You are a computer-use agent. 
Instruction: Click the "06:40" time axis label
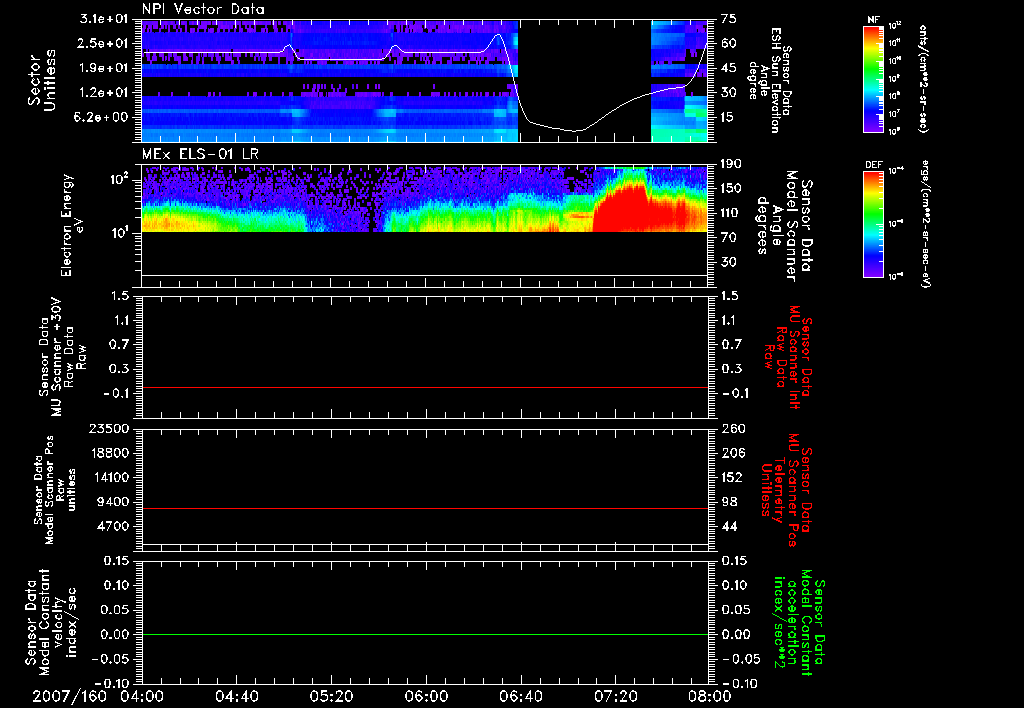(x=520, y=696)
